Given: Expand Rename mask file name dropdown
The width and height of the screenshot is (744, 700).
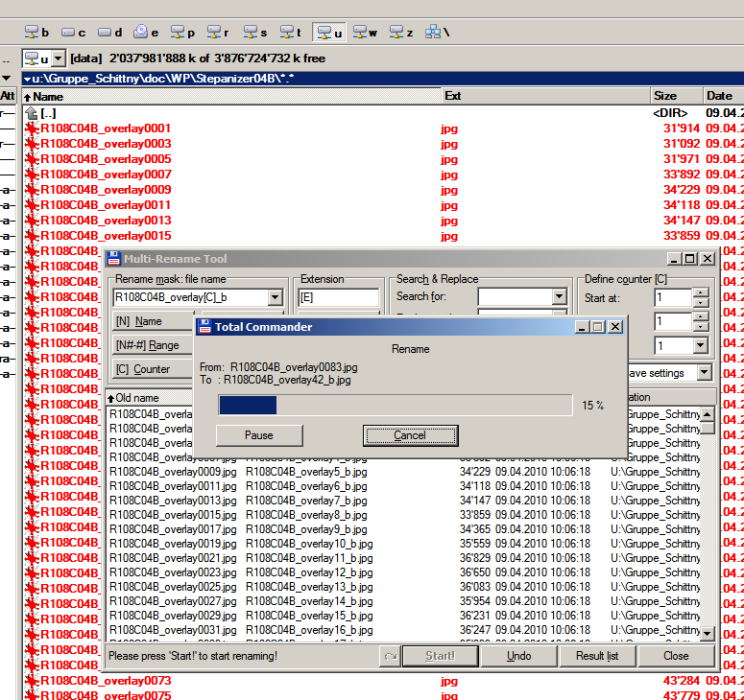Looking at the screenshot, I should point(275,298).
